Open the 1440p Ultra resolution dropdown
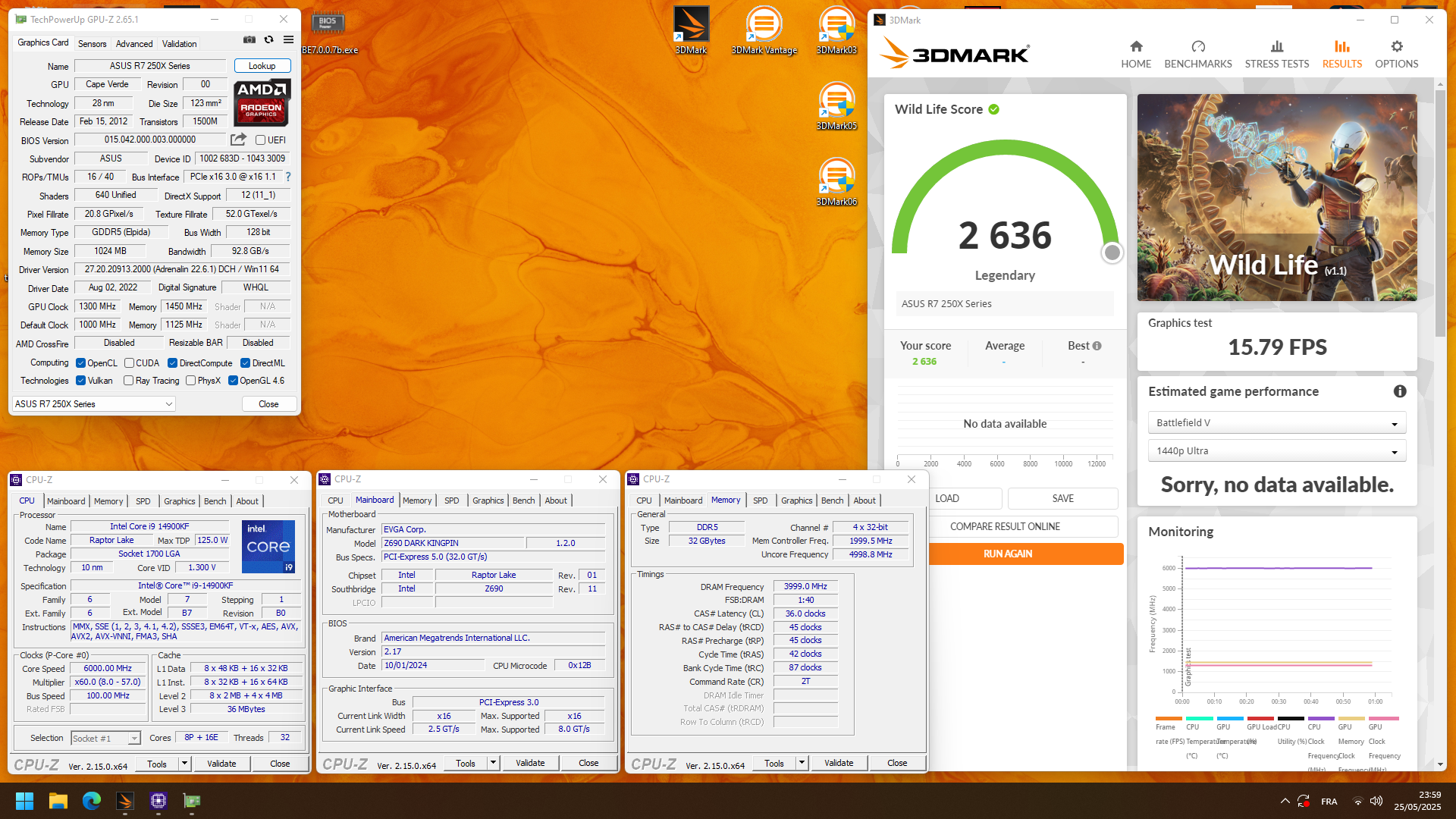 tap(1277, 451)
